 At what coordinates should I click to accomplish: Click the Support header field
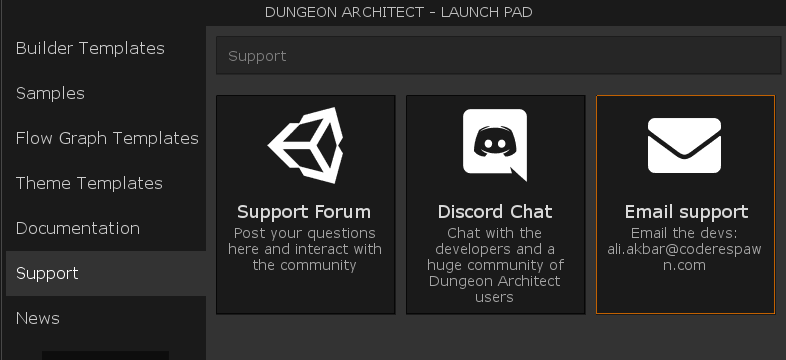coord(499,56)
